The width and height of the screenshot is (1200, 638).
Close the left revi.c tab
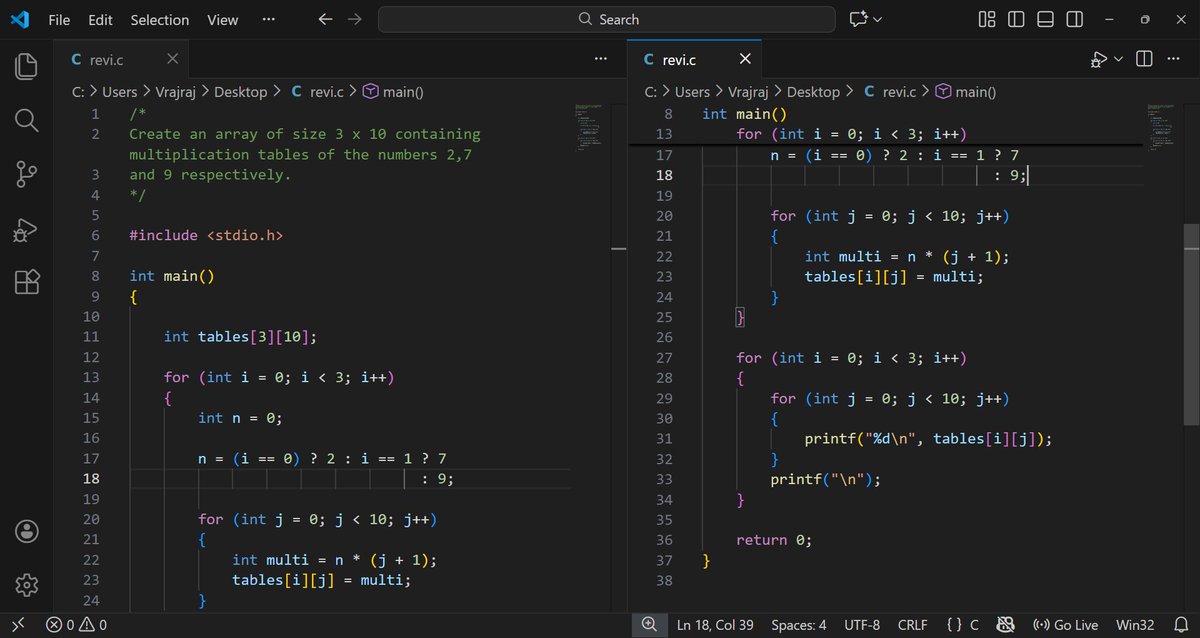click(173, 60)
